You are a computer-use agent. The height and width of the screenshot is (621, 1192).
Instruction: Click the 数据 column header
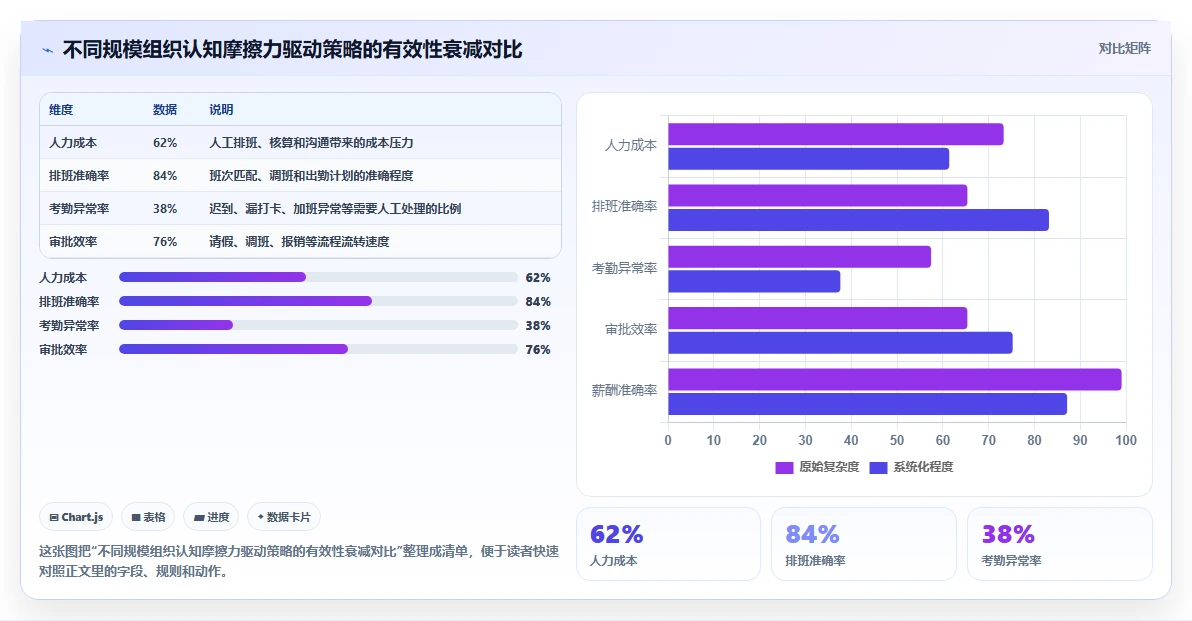coord(165,109)
